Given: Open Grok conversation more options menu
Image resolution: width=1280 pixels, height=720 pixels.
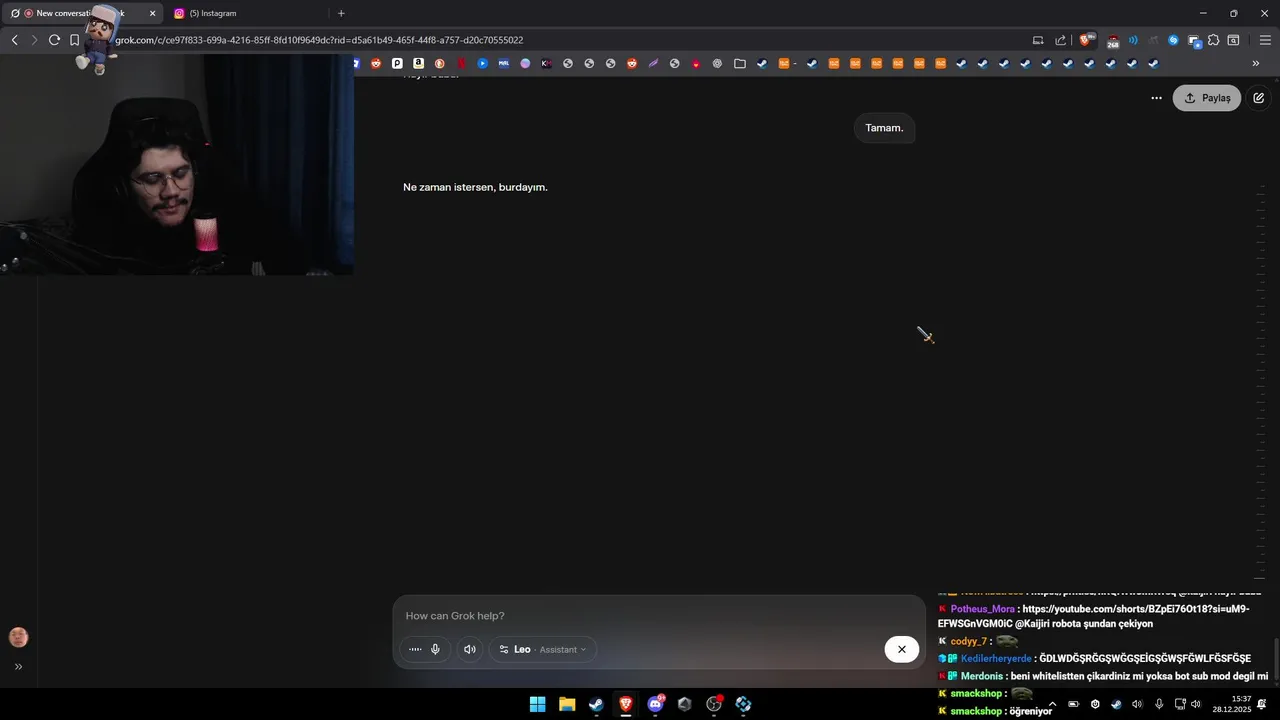Looking at the screenshot, I should (1156, 98).
